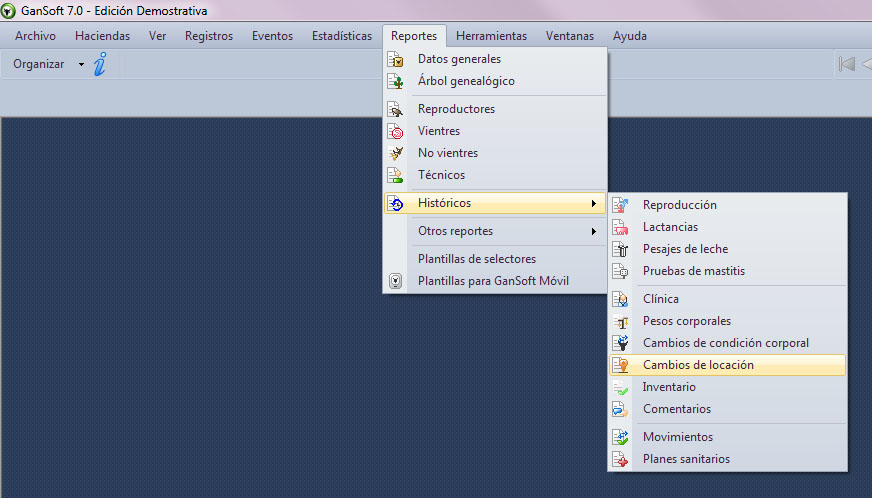Click the Árbol genealógico tree icon
Screen dimensions: 872x498
click(x=395, y=81)
